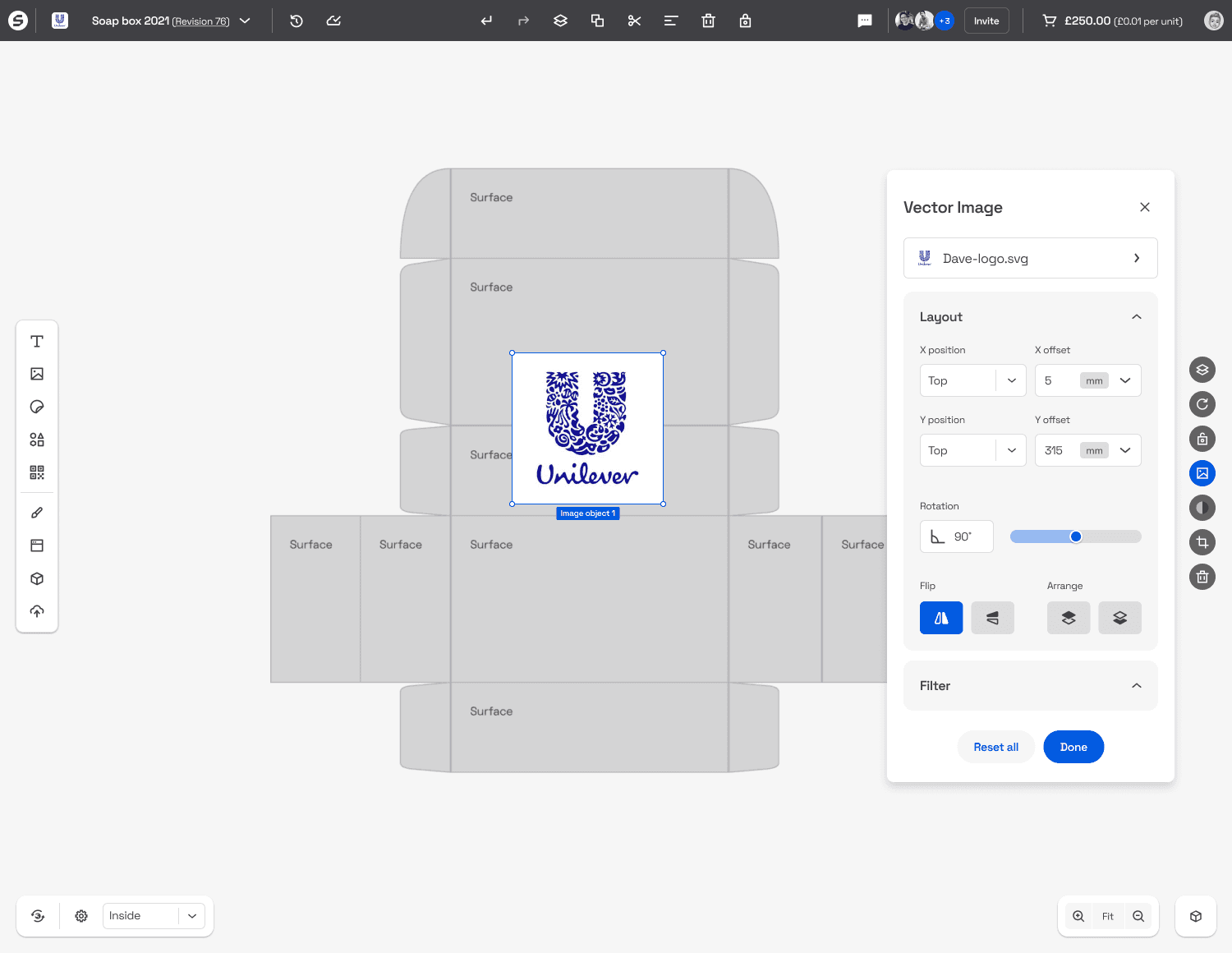Collapse the Layout section
The height and width of the screenshot is (953, 1232).
coord(1137,317)
